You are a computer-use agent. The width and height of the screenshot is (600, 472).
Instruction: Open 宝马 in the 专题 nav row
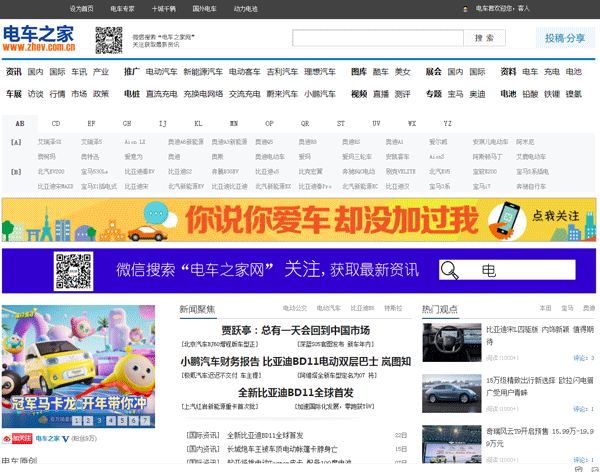tap(456, 94)
